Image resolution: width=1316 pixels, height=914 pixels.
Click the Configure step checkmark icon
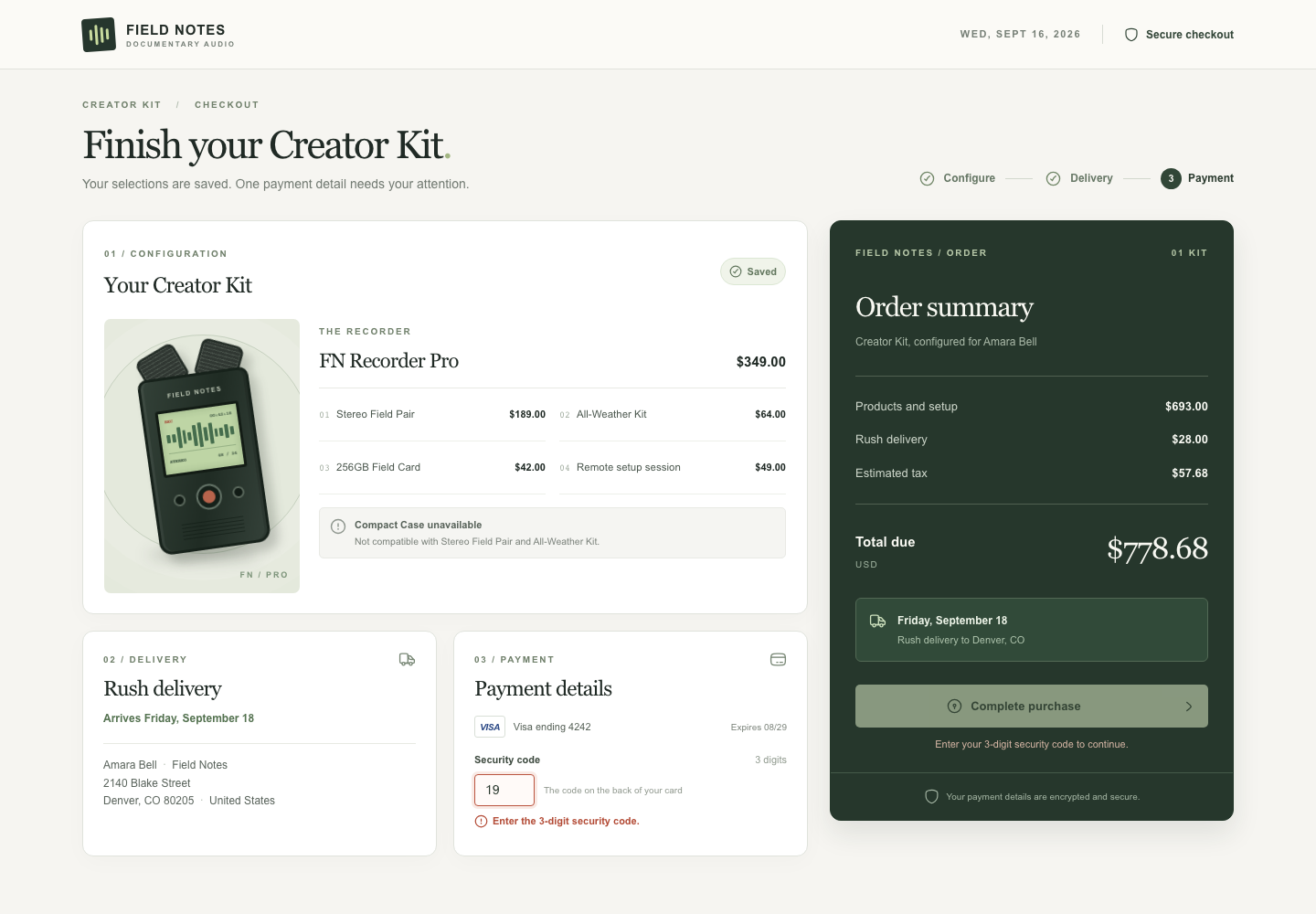point(927,178)
